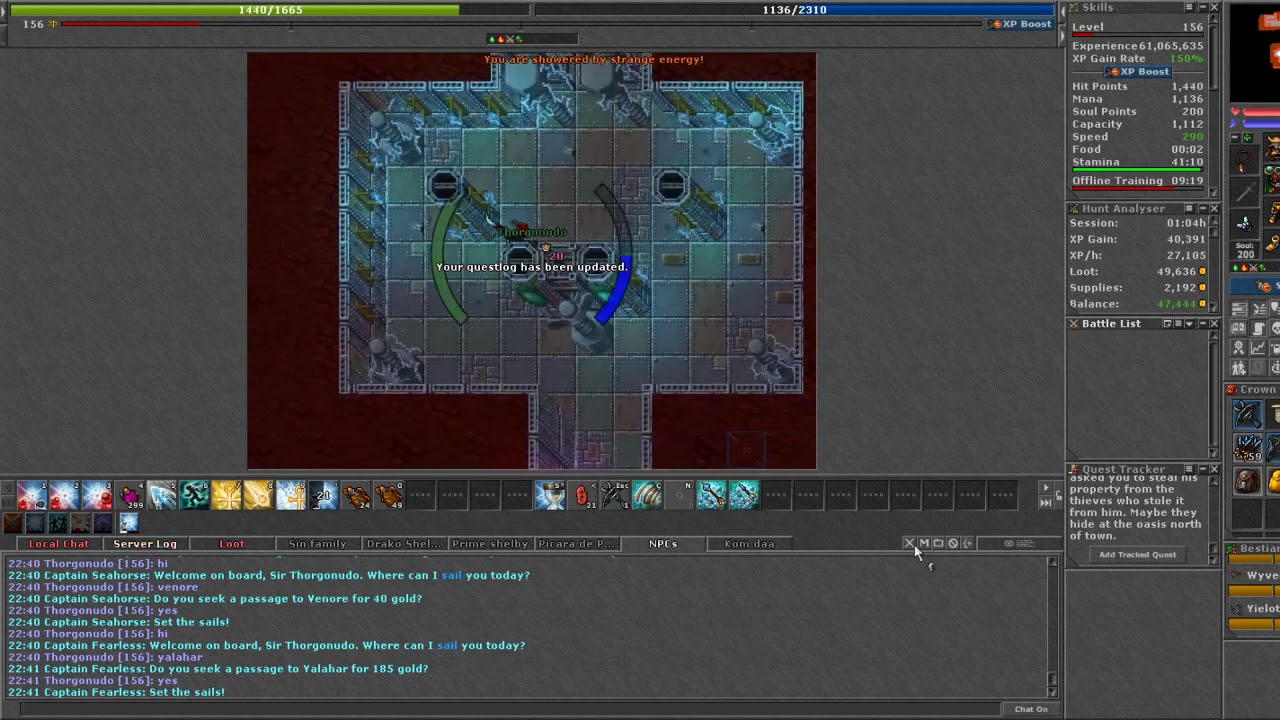Click the 'sail' keyword in Captain Fearless message
1280x720 pixels.
447,646
